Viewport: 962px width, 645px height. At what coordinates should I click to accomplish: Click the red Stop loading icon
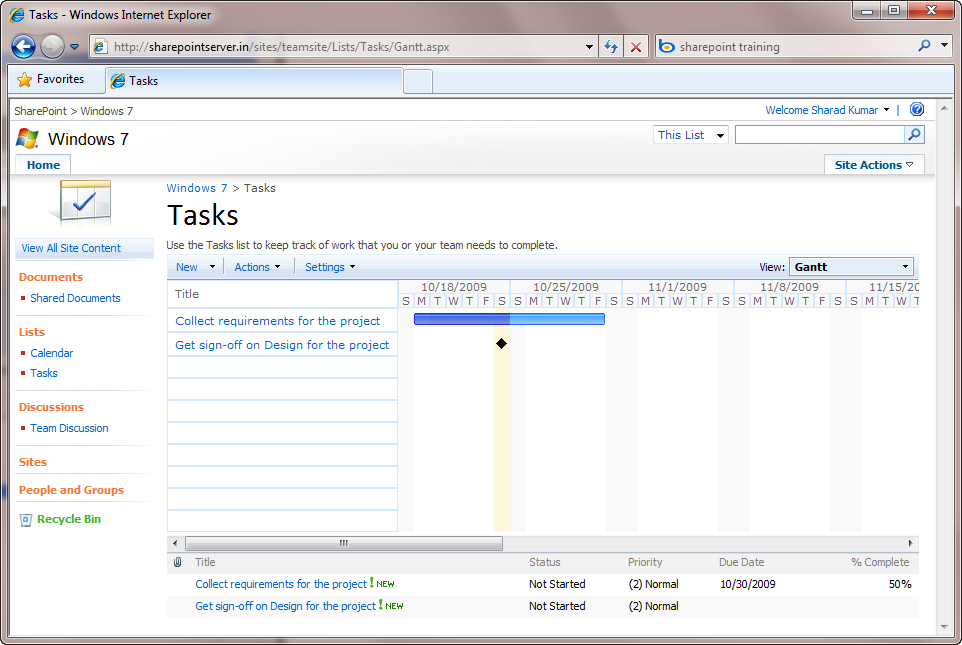(x=636, y=47)
